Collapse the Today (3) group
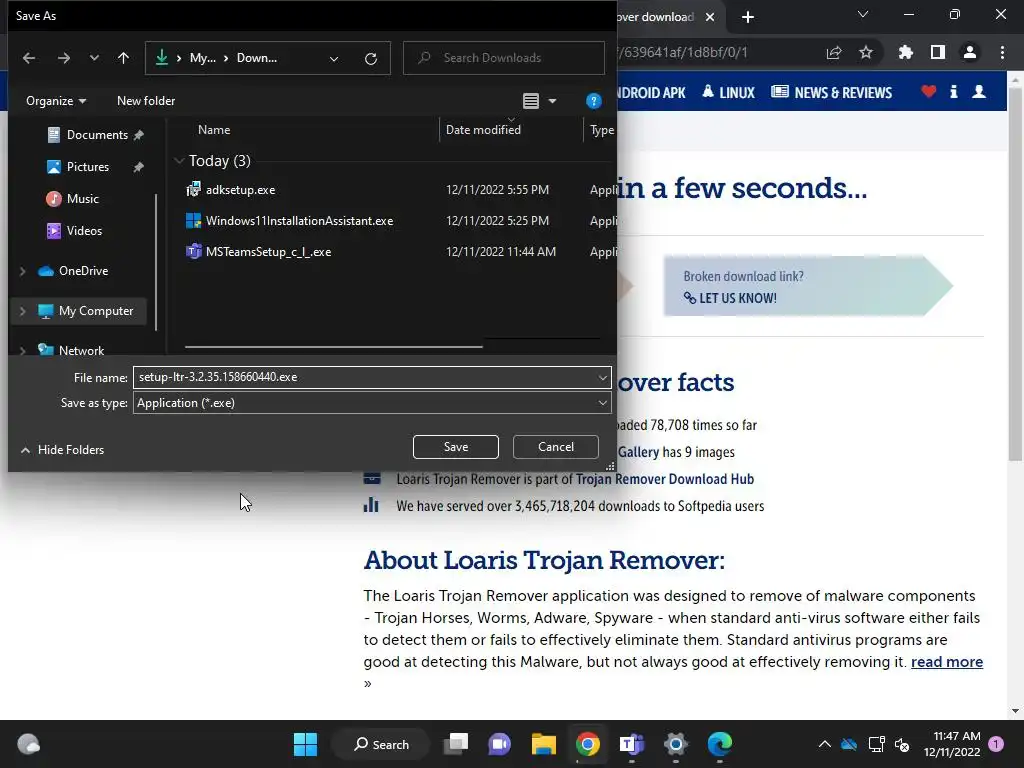Image resolution: width=1024 pixels, height=768 pixels. pyautogui.click(x=179, y=161)
